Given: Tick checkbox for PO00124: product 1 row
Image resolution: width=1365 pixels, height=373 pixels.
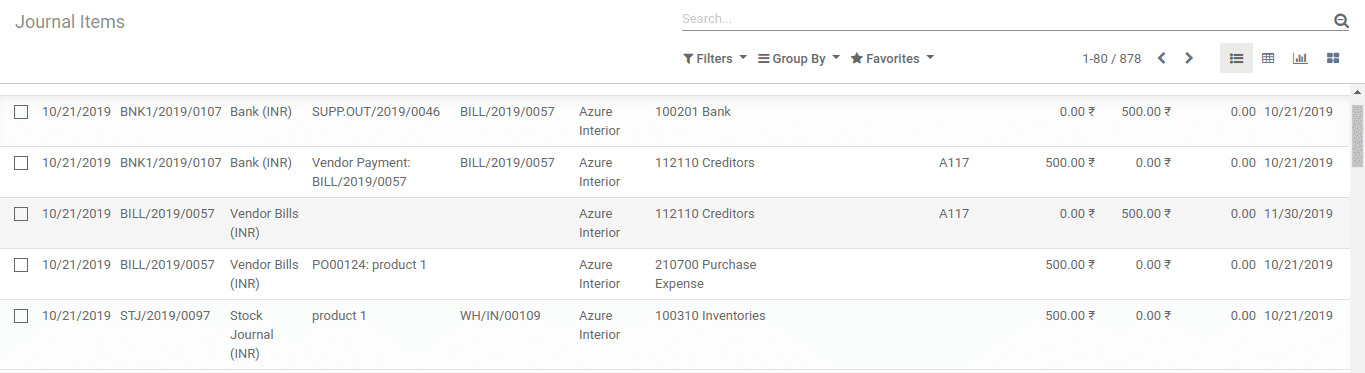Looking at the screenshot, I should pos(21,265).
